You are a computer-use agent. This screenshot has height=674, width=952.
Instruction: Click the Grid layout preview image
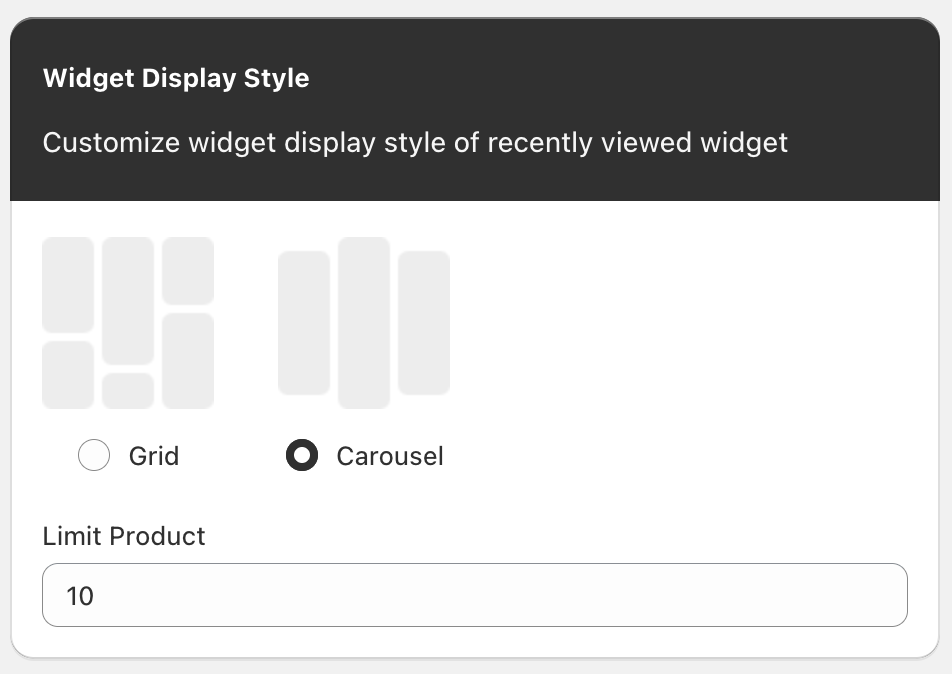(x=128, y=322)
